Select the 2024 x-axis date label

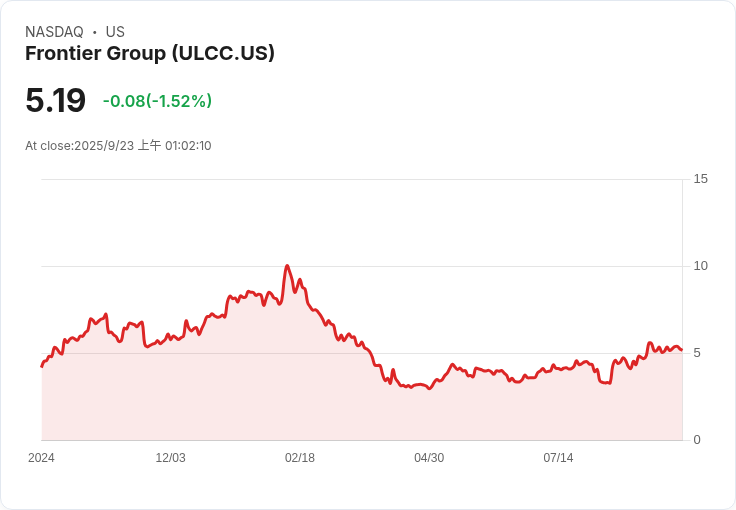(x=41, y=458)
